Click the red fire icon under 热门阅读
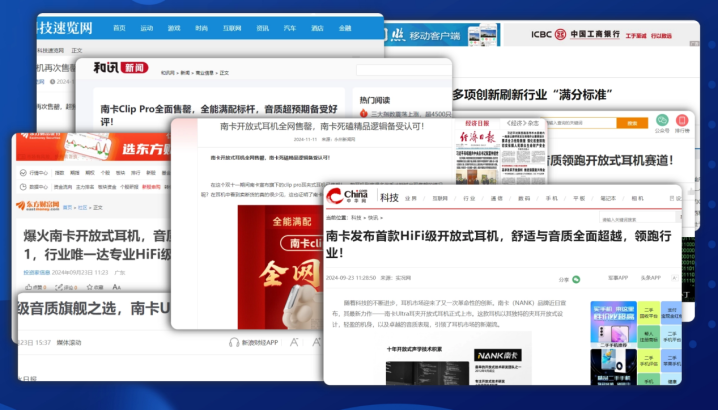 [364, 114]
